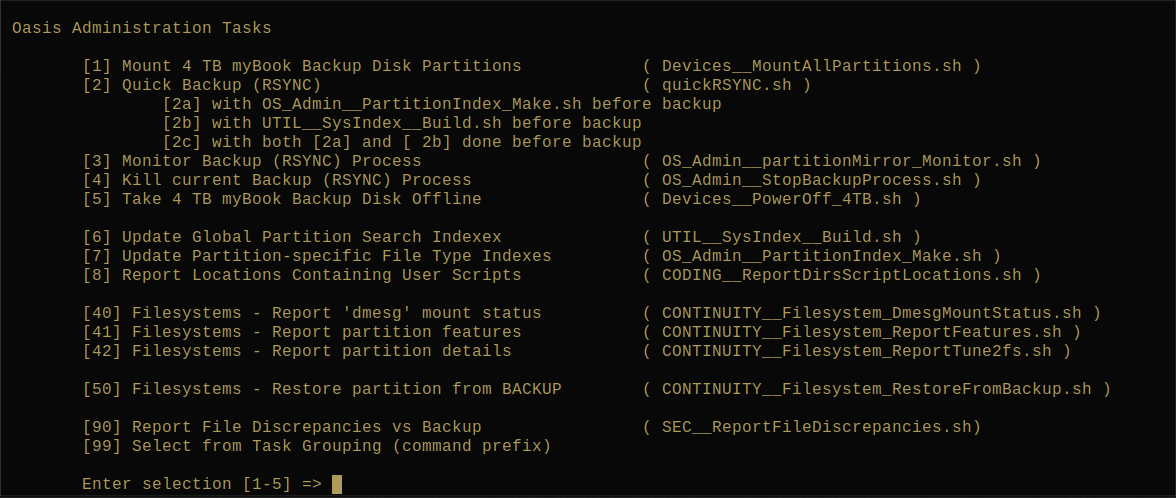Click the Devices__MountAllPartitions.sh script name

pyautogui.click(x=811, y=66)
